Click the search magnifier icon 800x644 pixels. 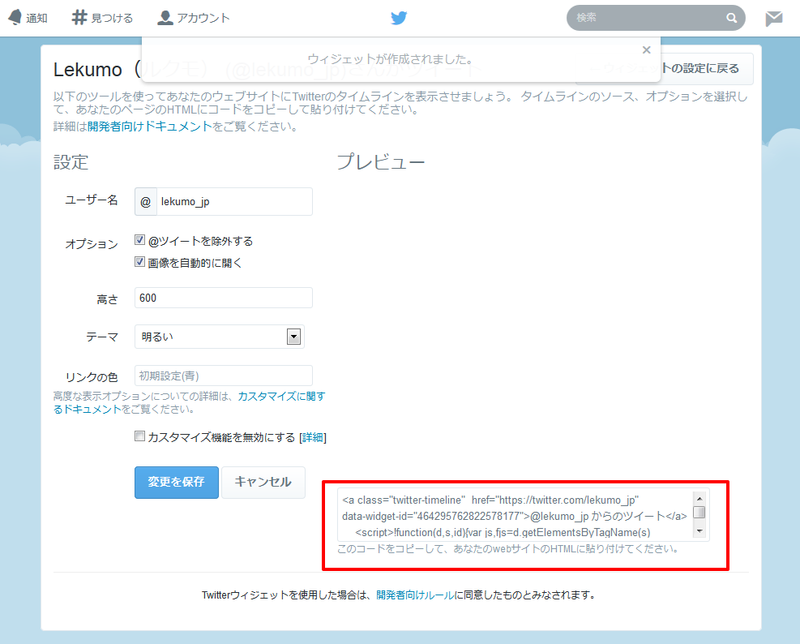tap(731, 18)
